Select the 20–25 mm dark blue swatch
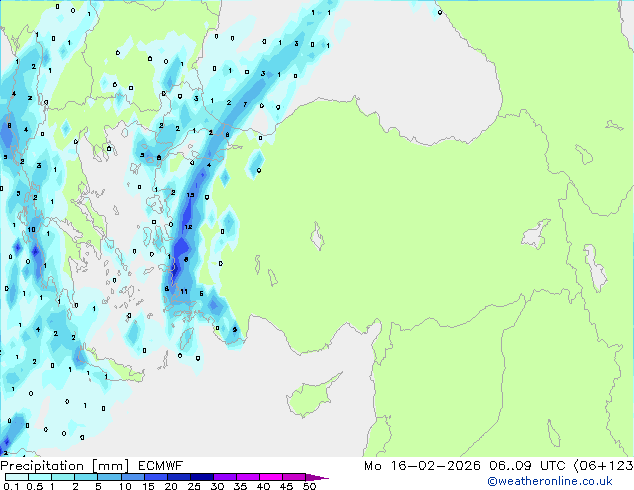The height and width of the screenshot is (490, 634). pyautogui.click(x=179, y=477)
